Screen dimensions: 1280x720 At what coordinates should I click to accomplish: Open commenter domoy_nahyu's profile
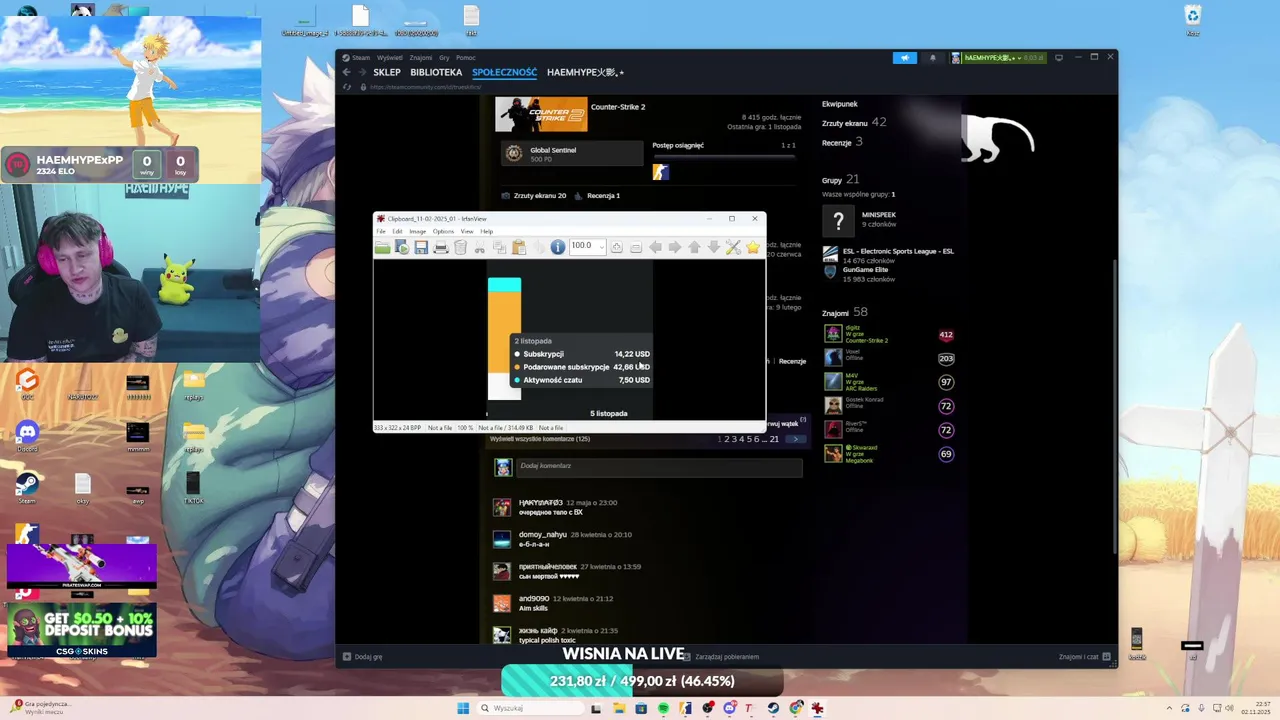(x=543, y=534)
